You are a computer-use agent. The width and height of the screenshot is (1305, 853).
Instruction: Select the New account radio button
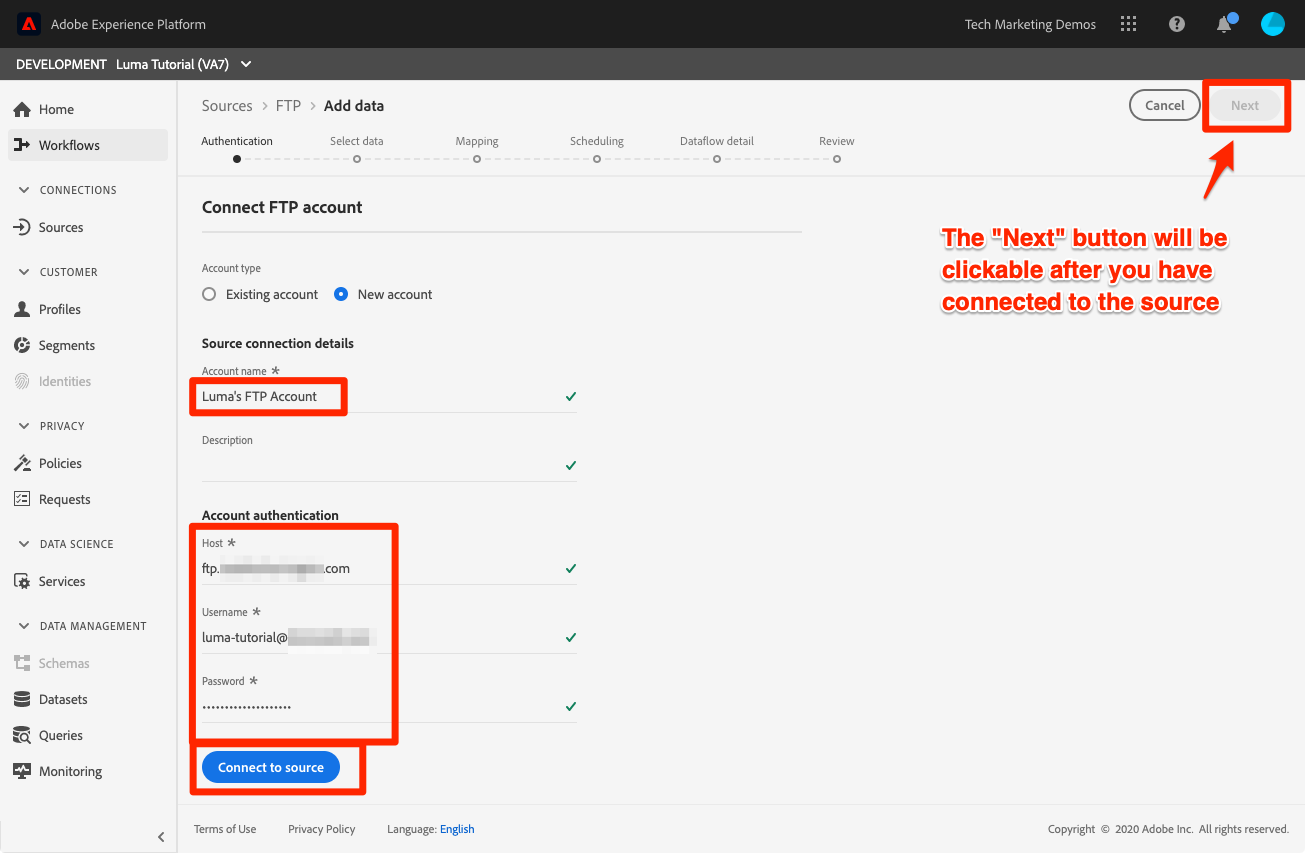point(341,294)
